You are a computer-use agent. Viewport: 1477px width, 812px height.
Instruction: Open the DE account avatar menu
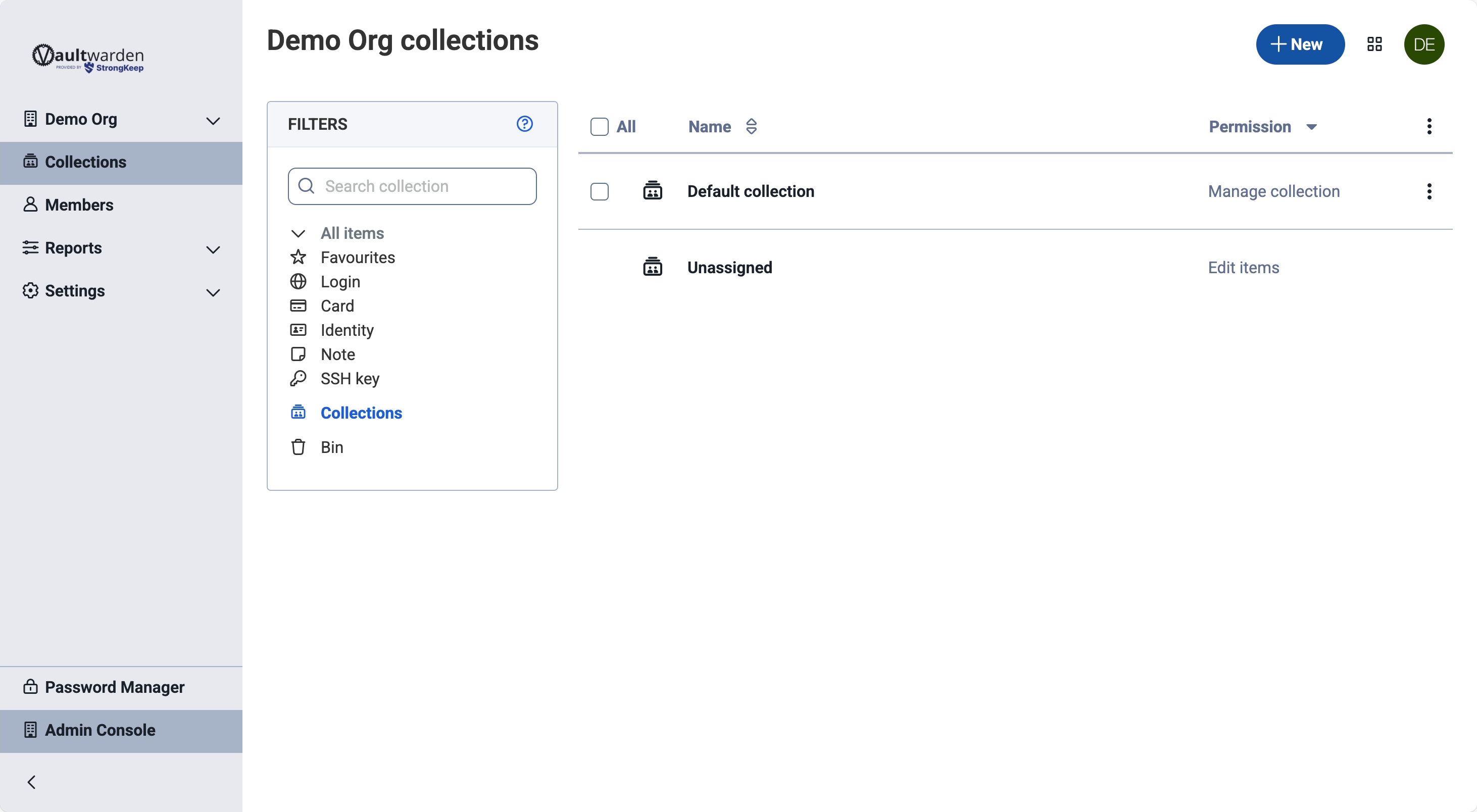point(1423,44)
